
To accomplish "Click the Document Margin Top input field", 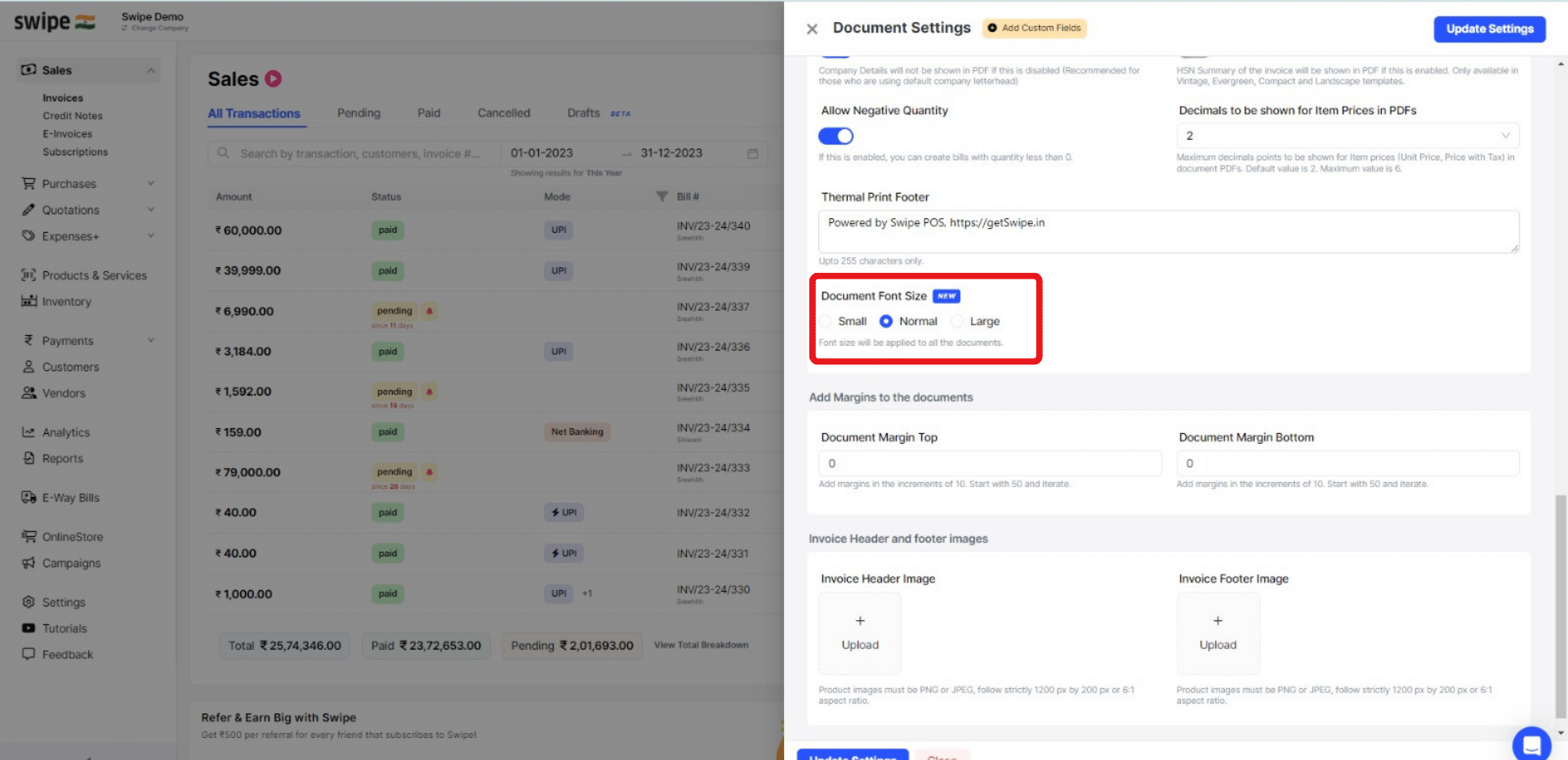I will [x=990, y=463].
